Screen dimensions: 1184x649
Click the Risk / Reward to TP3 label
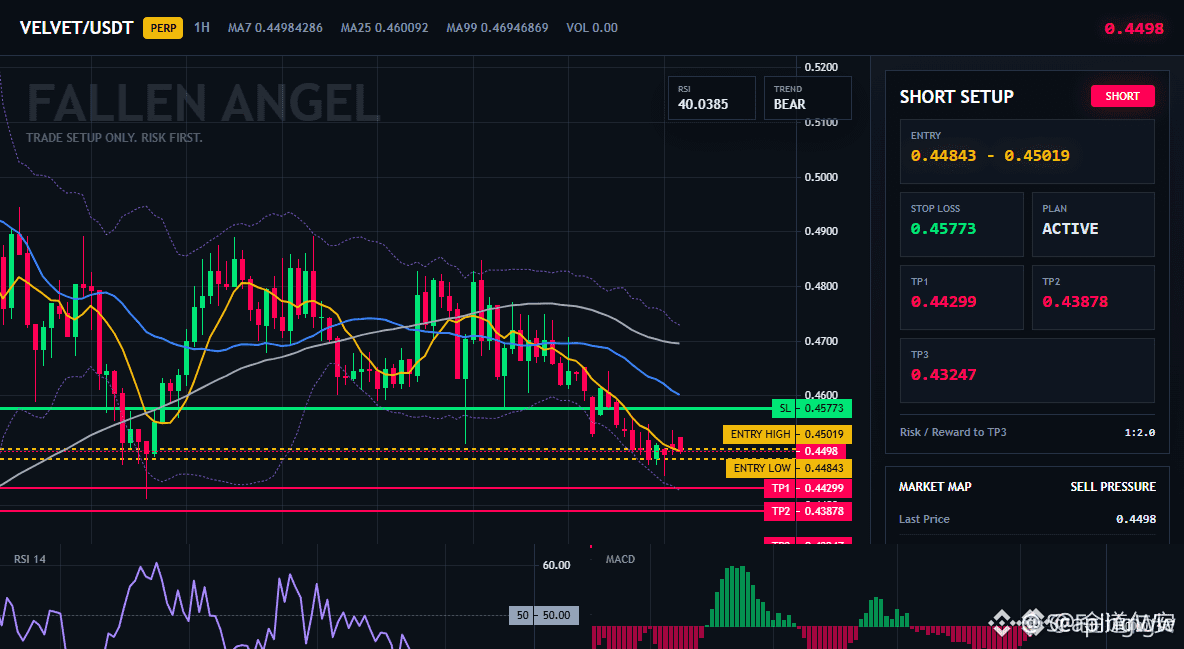point(953,432)
